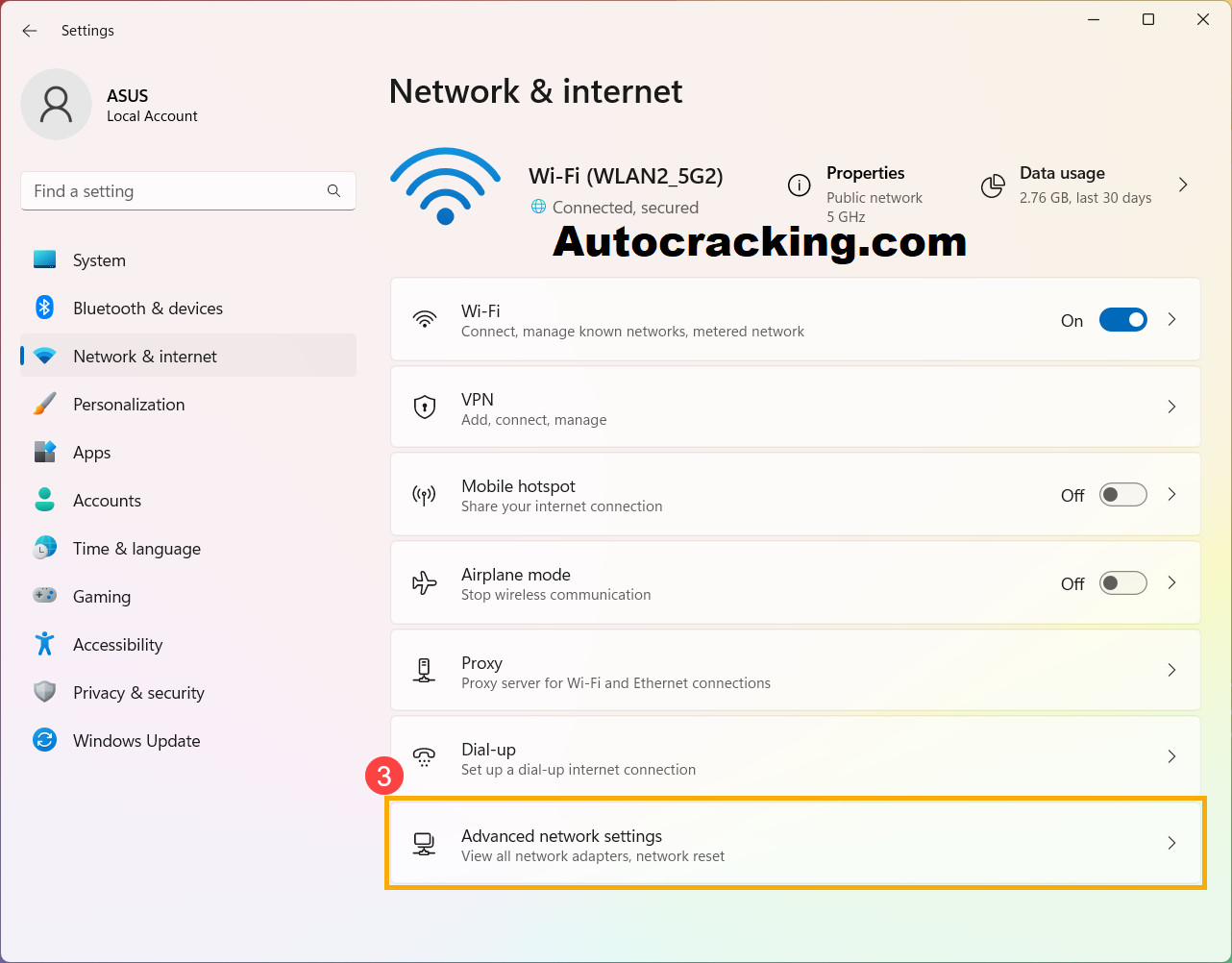Image resolution: width=1232 pixels, height=963 pixels.
Task: Switch on Airplane mode toggle
Action: 1122,583
